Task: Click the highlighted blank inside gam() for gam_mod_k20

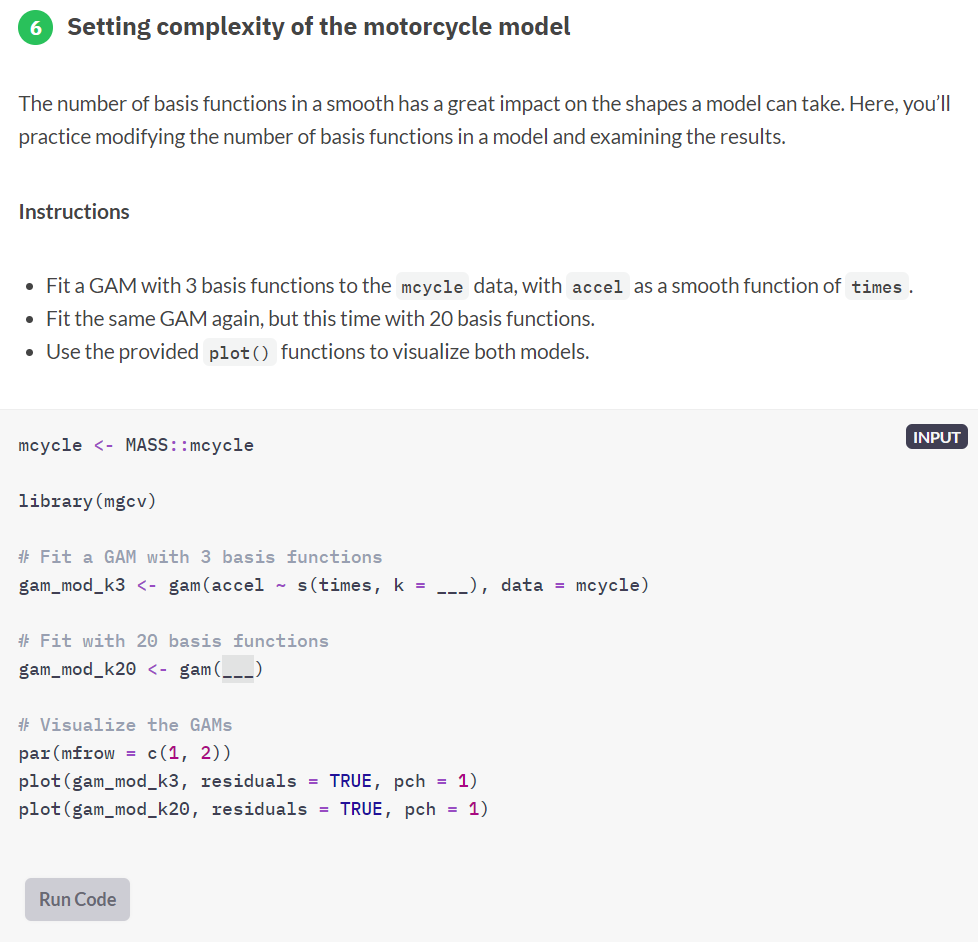Action: tap(239, 670)
